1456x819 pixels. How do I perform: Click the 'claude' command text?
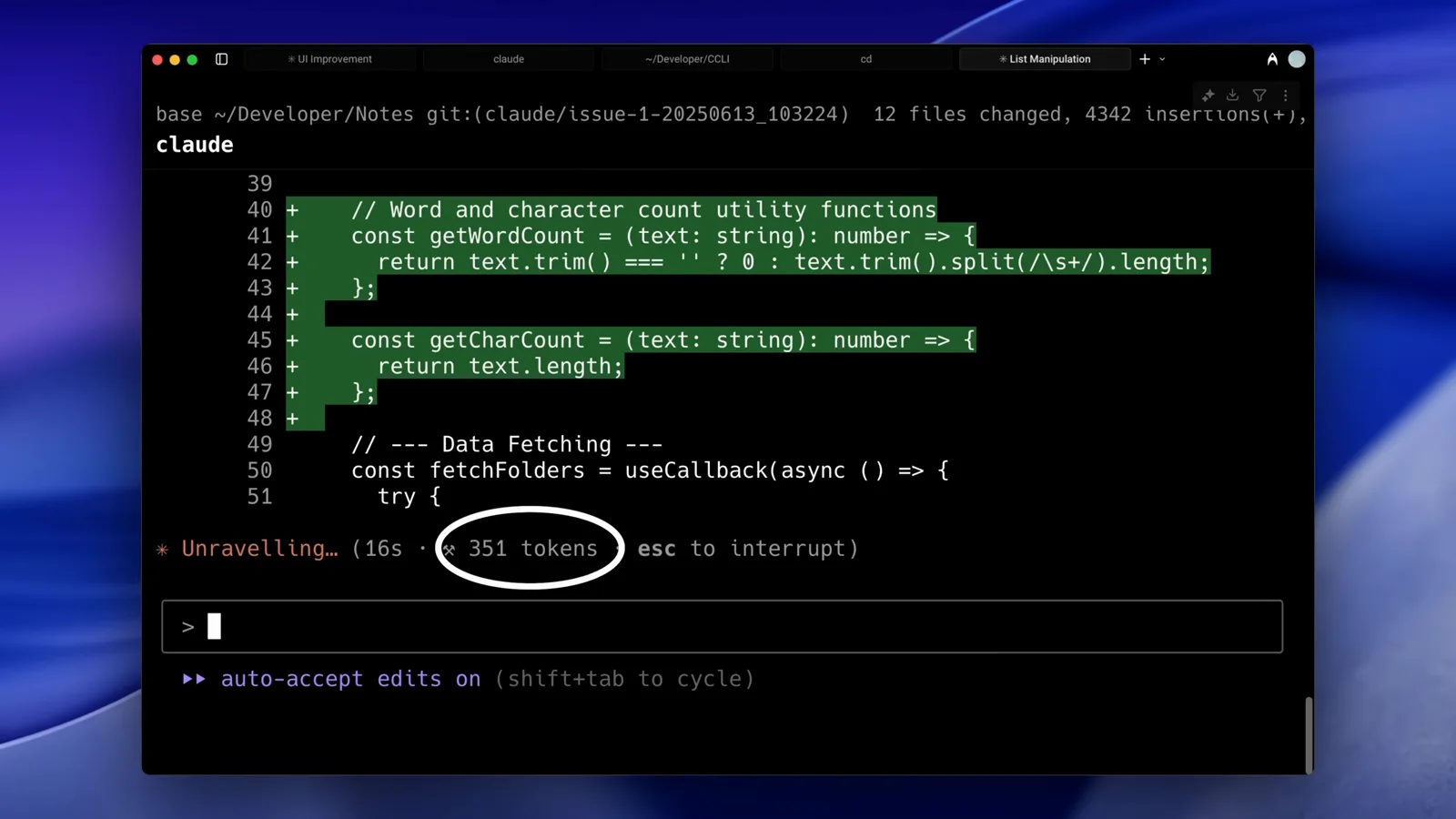[x=195, y=145]
